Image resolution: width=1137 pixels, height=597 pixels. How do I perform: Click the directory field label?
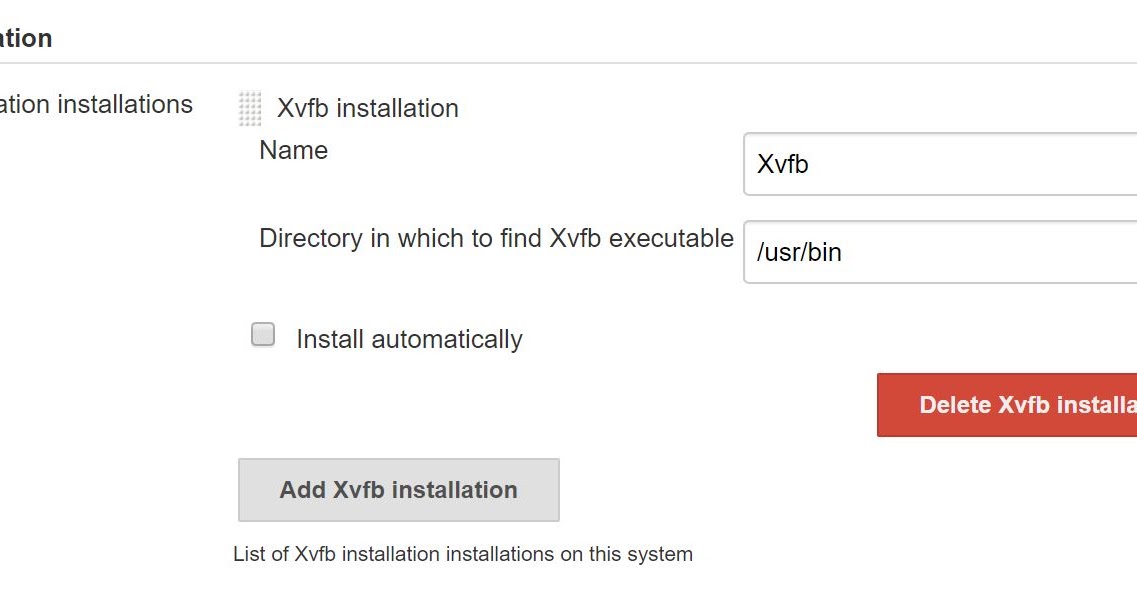(497, 238)
